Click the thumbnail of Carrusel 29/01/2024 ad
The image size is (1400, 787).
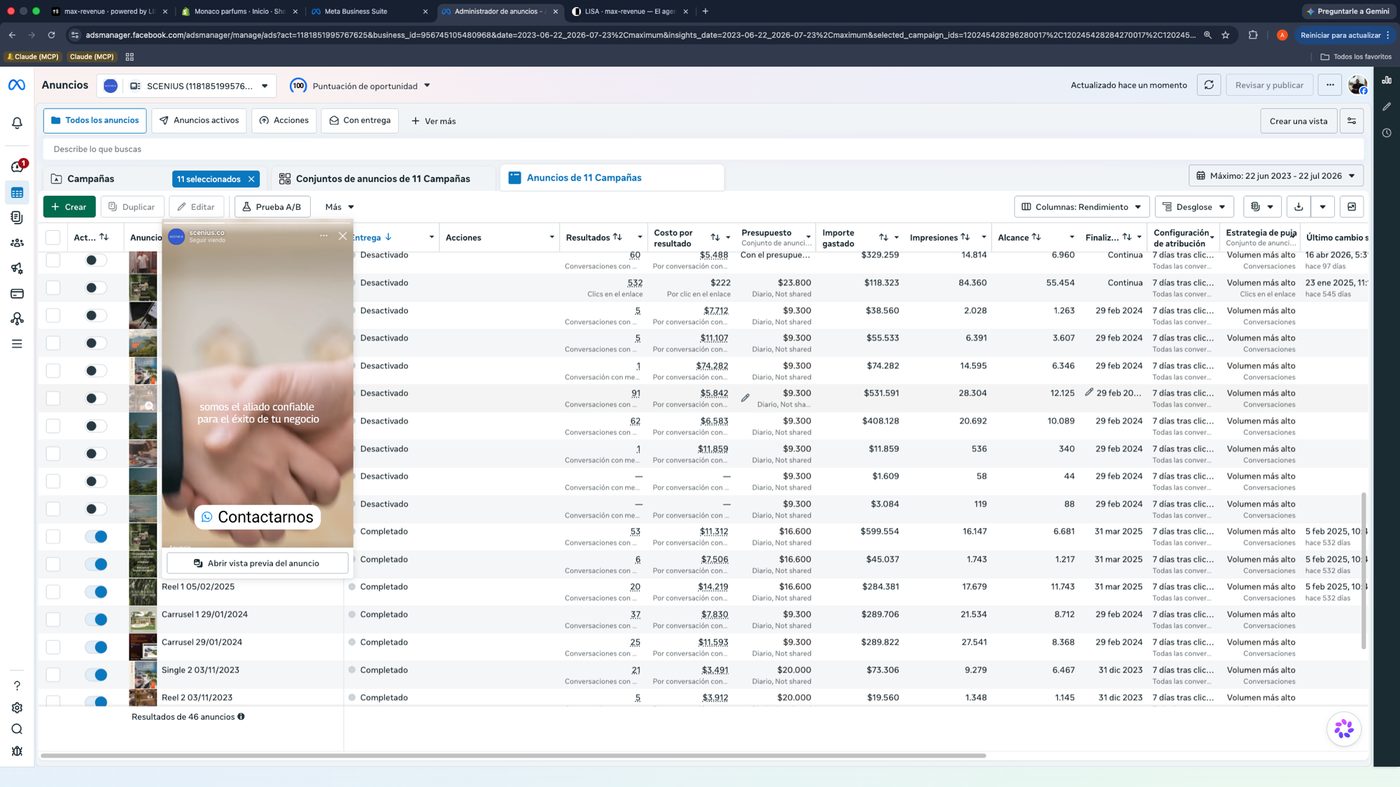143,647
